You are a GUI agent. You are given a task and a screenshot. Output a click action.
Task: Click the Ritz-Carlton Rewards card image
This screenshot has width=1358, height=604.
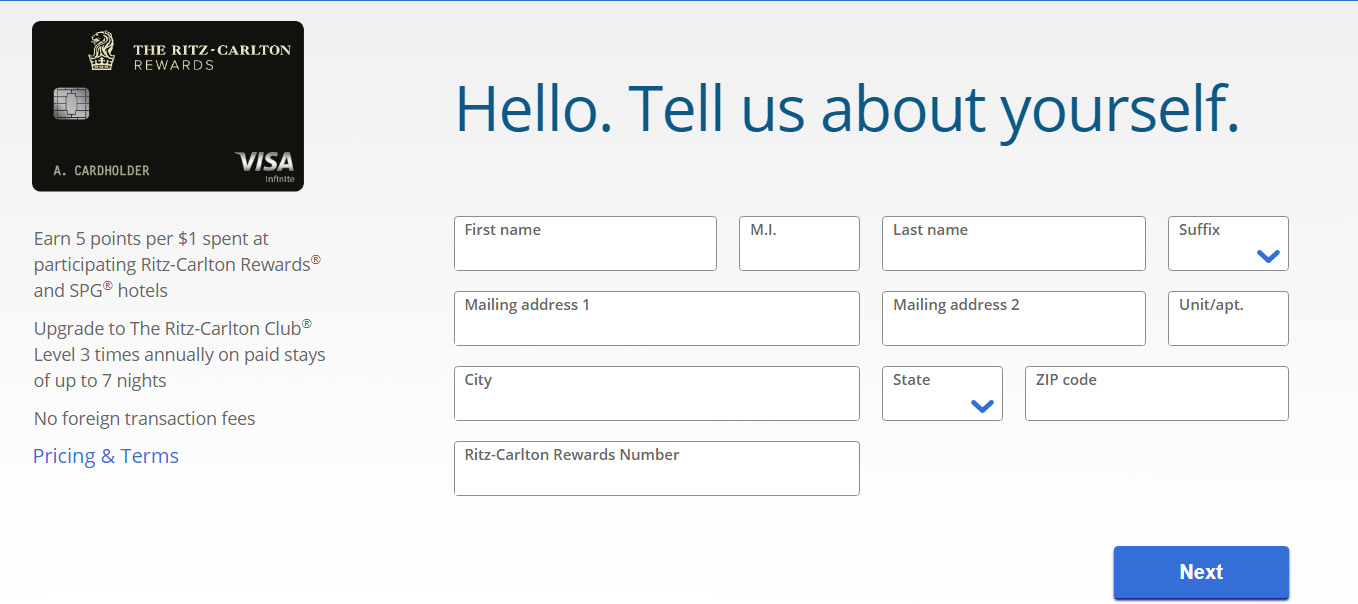168,106
